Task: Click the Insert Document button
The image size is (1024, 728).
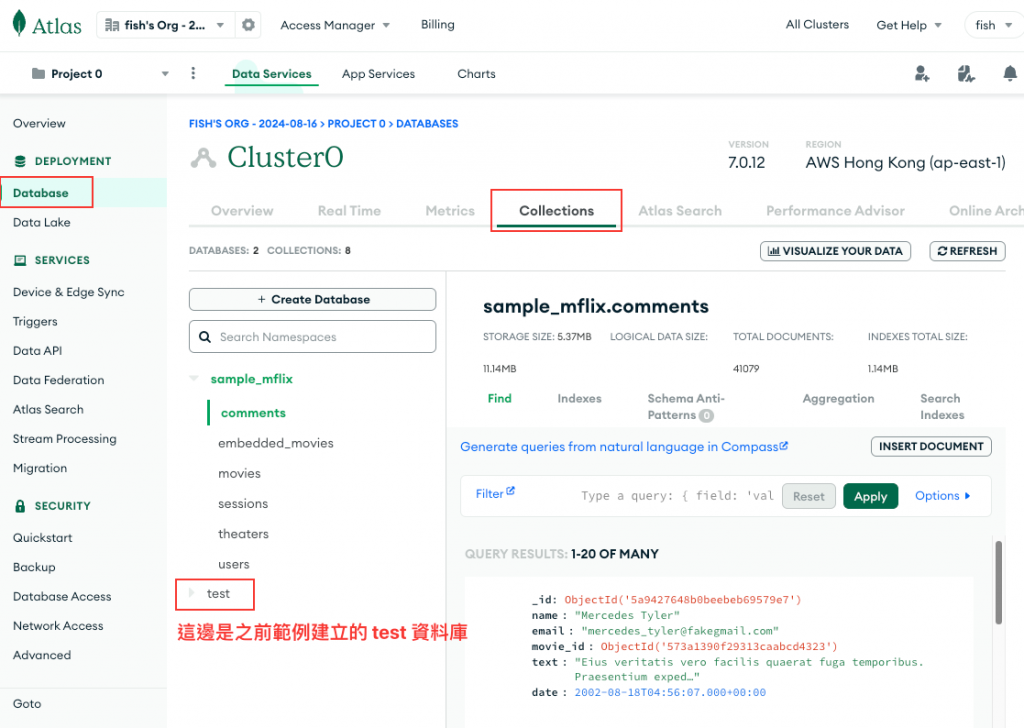Action: pos(931,447)
